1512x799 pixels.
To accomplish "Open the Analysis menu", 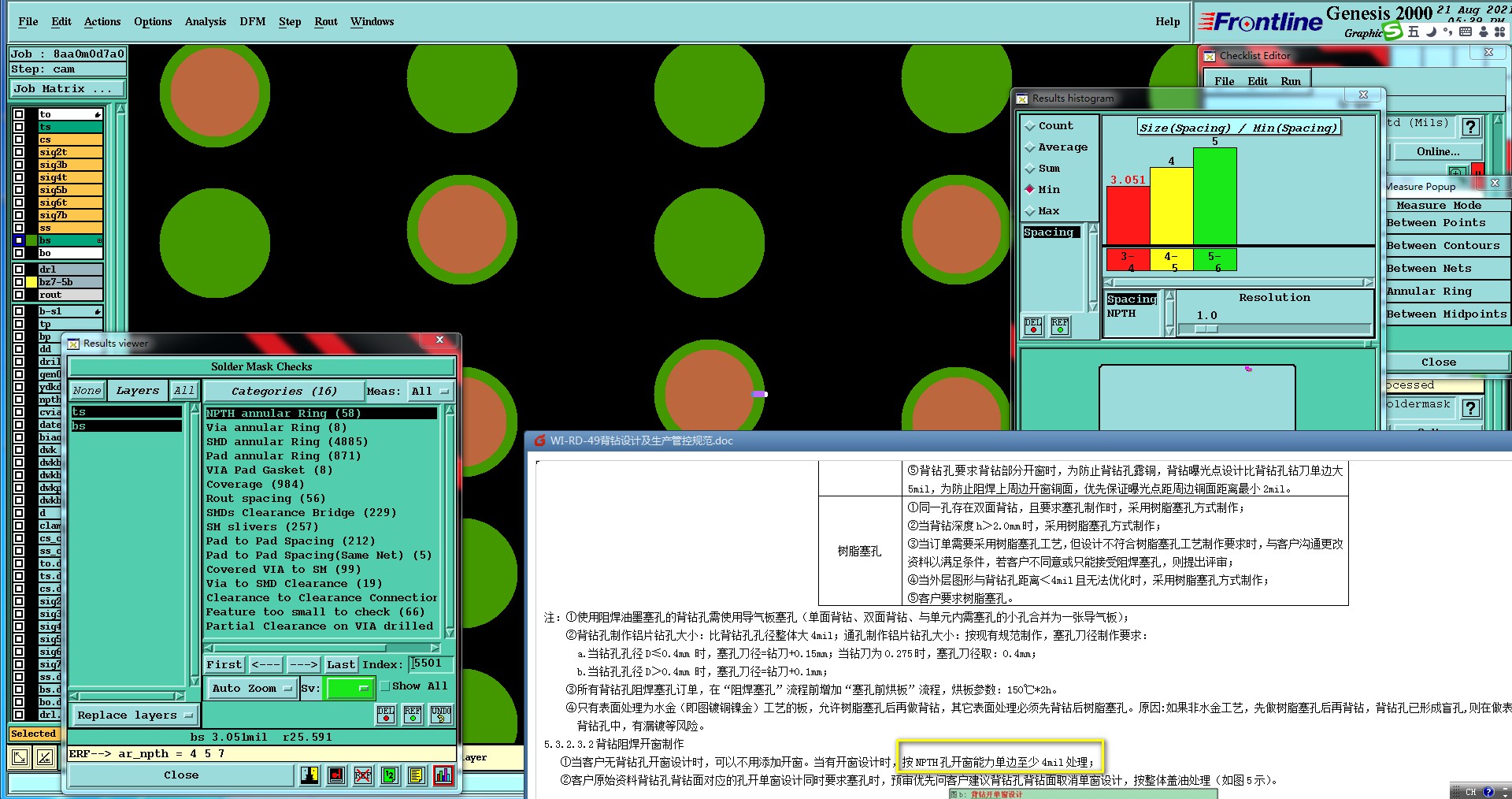I will click(206, 22).
